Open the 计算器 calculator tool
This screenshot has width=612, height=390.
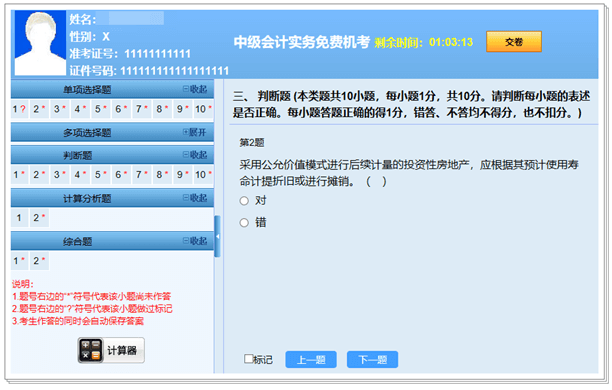[x=111, y=350]
